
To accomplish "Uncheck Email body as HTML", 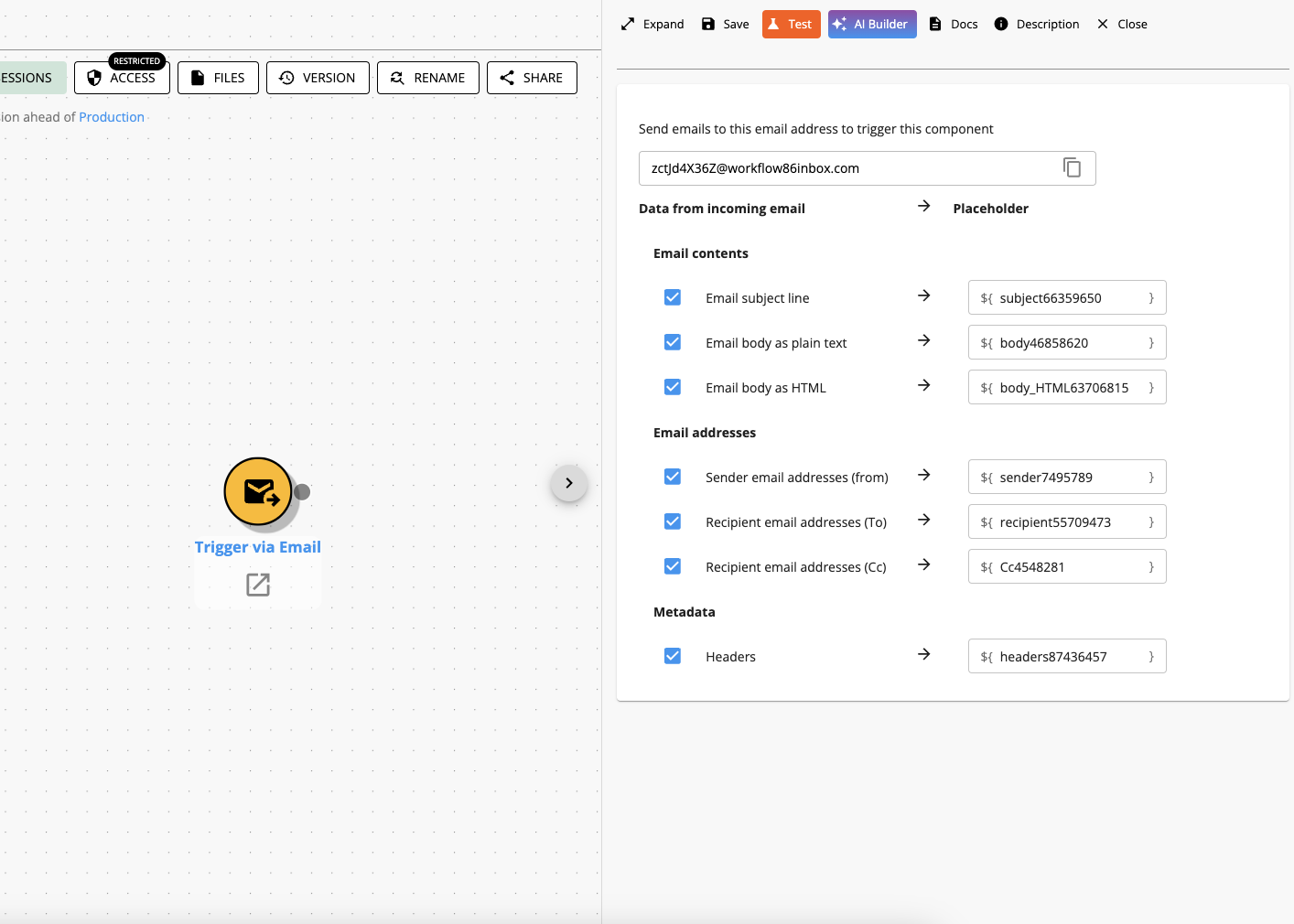I will click(673, 387).
